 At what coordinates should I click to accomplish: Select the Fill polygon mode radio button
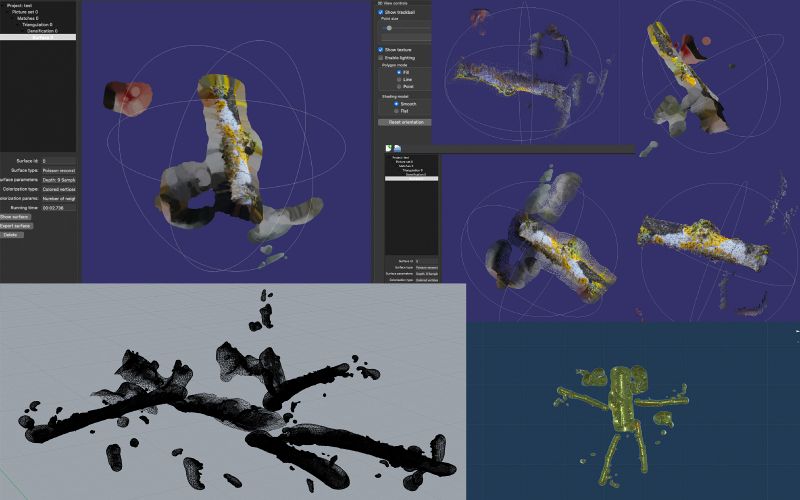point(399,72)
